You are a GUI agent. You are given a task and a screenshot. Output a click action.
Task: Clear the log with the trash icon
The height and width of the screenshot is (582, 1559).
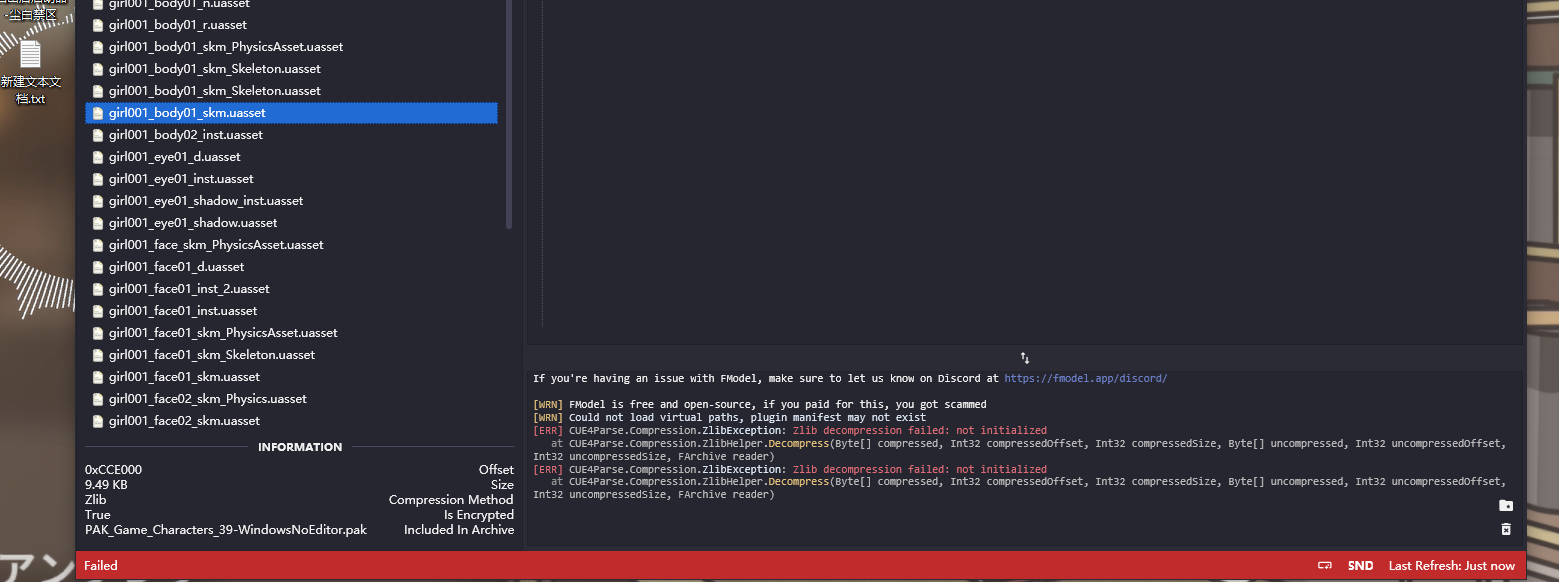tap(1506, 529)
